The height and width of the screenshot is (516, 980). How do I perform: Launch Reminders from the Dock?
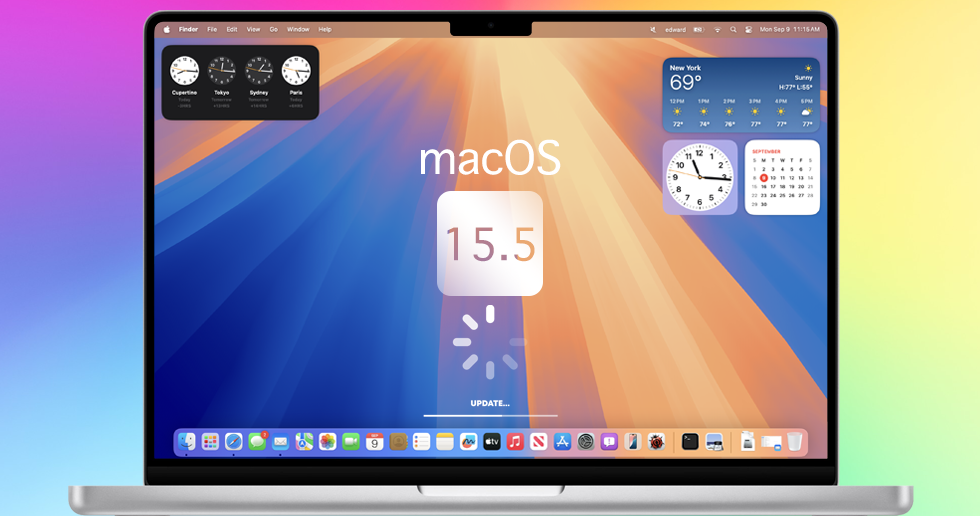click(x=421, y=442)
